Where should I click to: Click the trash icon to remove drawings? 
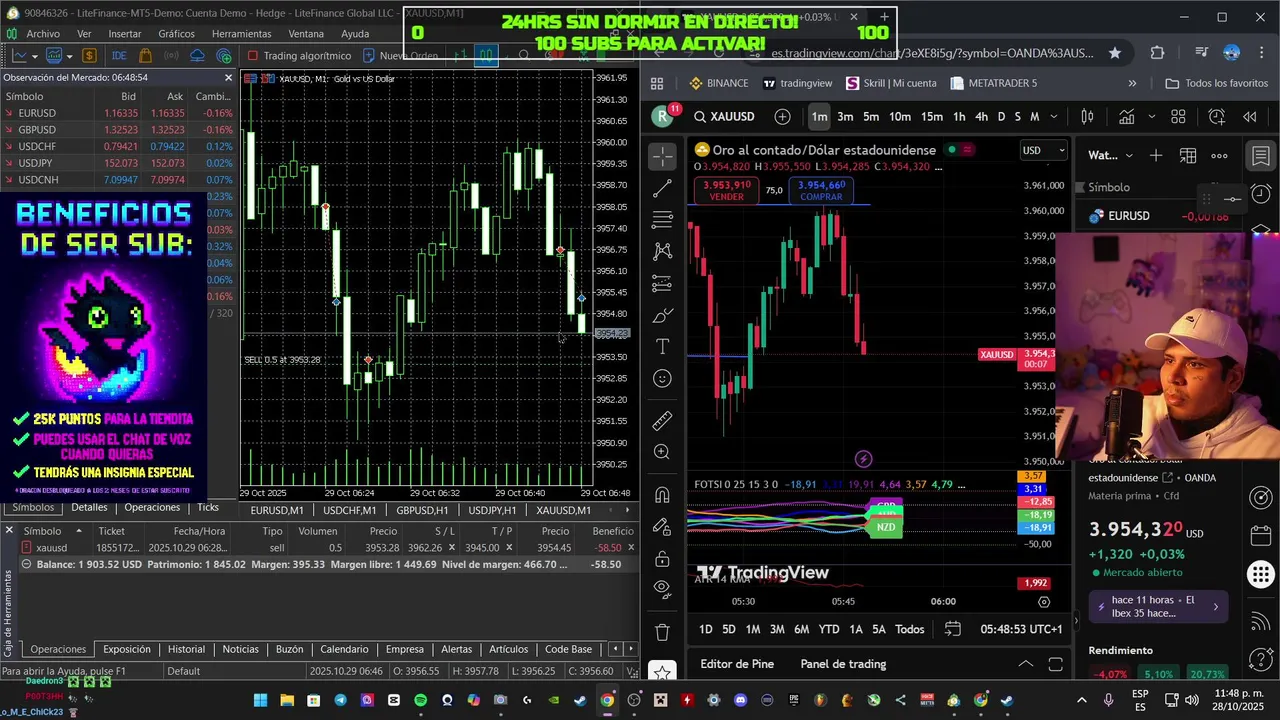[x=662, y=632]
